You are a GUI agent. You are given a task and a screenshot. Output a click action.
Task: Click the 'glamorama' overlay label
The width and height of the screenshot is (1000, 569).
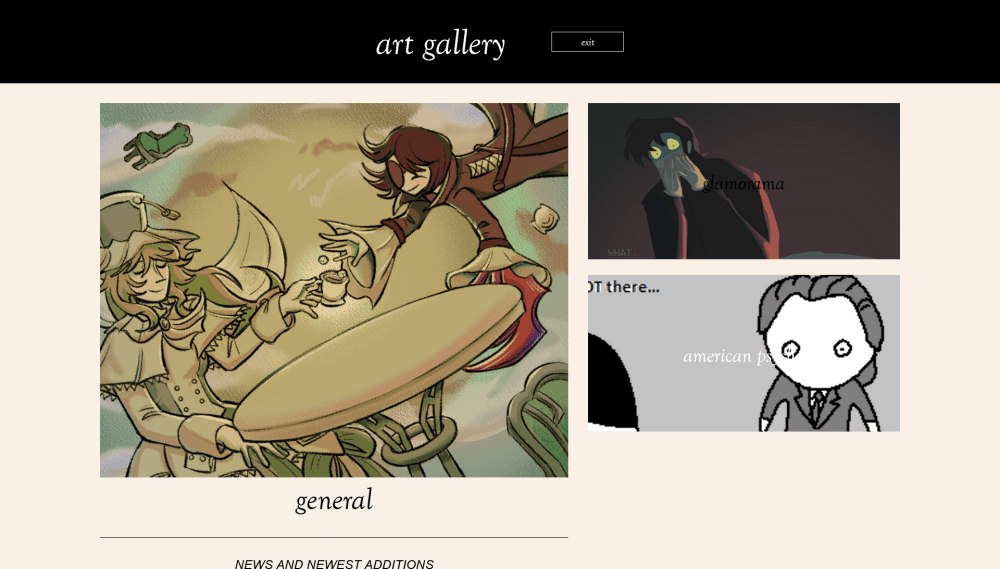[x=744, y=184]
